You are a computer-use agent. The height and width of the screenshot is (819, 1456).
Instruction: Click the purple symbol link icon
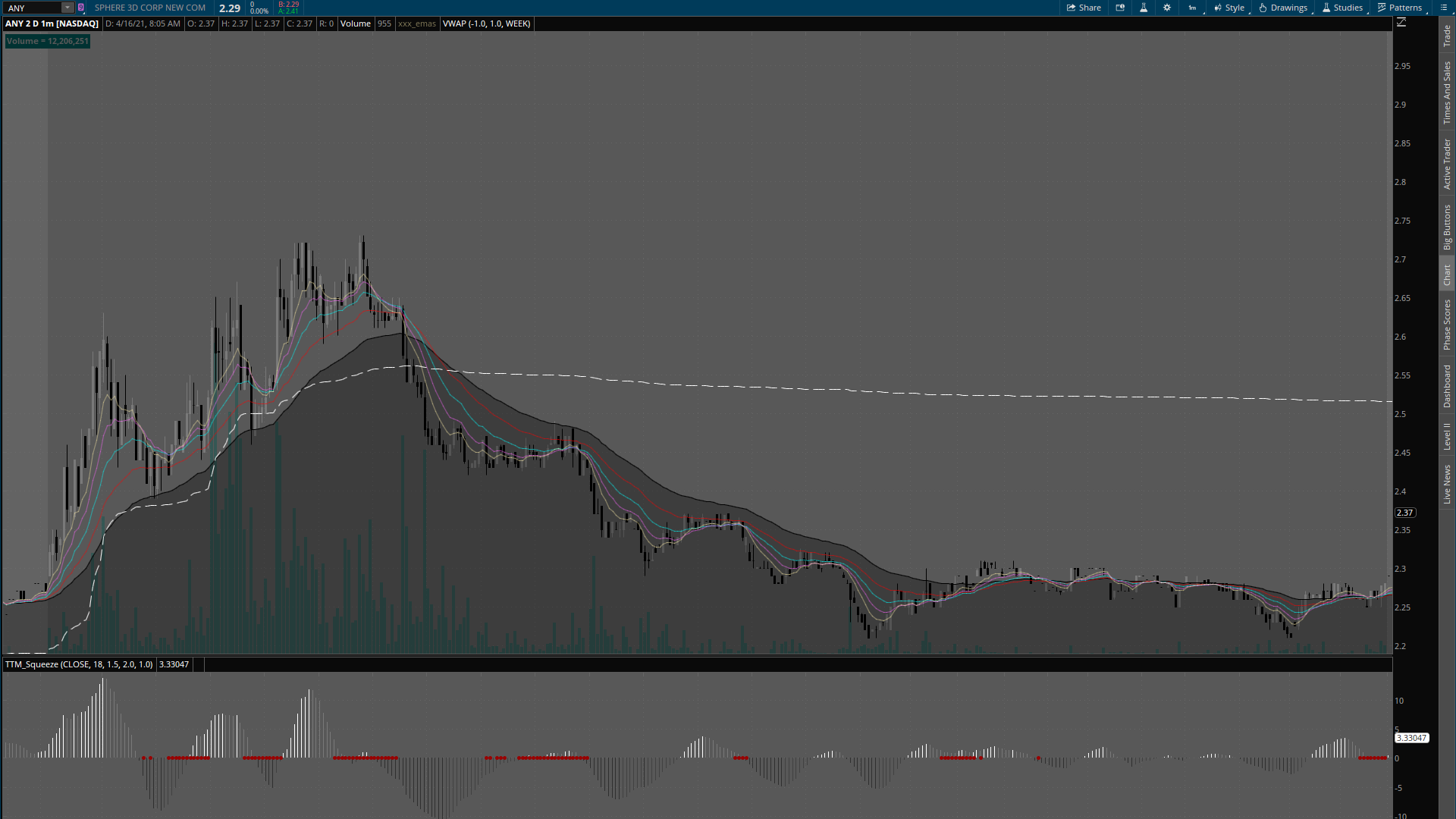tap(81, 8)
